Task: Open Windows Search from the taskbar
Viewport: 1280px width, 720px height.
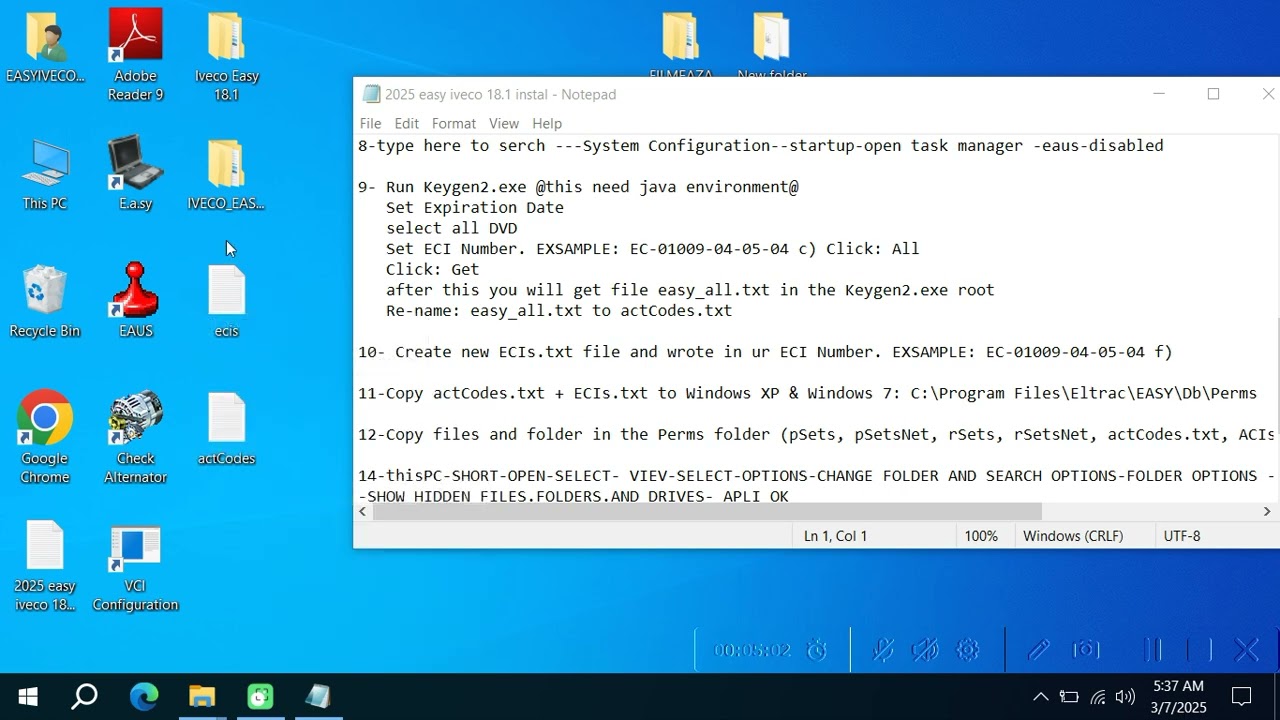Action: point(85,697)
